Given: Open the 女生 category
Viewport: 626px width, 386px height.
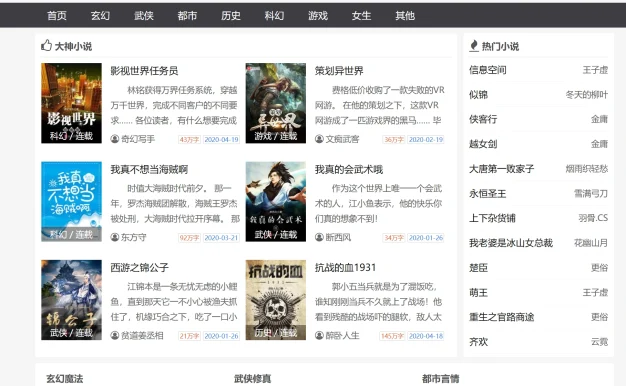Looking at the screenshot, I should coord(361,16).
